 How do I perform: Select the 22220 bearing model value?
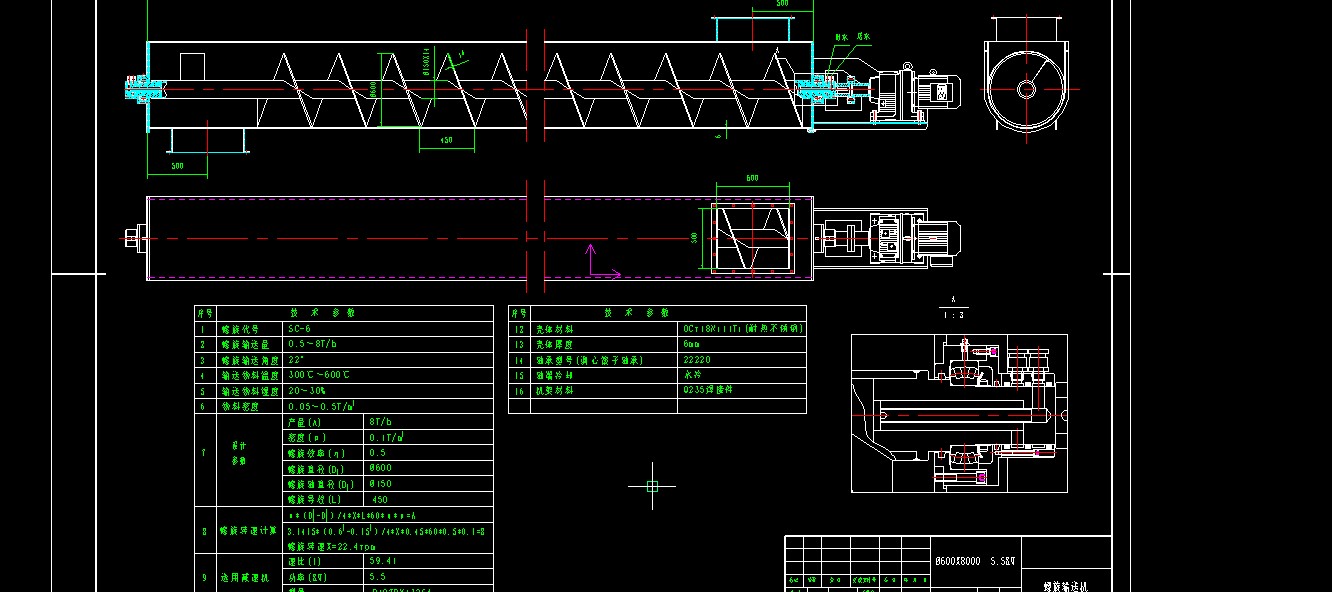(x=696, y=359)
